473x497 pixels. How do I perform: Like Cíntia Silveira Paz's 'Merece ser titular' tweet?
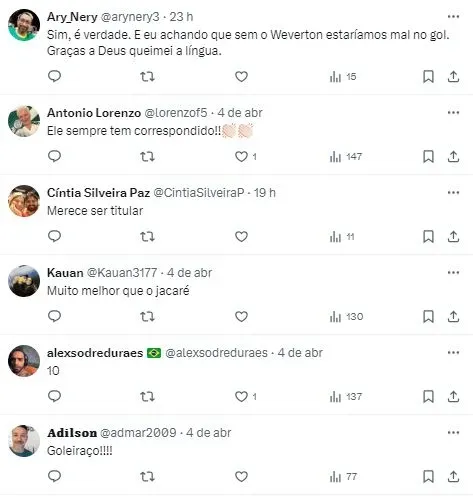241,236
